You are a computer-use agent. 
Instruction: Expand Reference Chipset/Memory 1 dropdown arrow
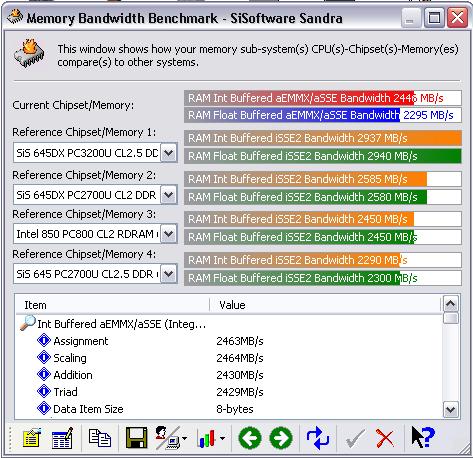click(x=169, y=153)
